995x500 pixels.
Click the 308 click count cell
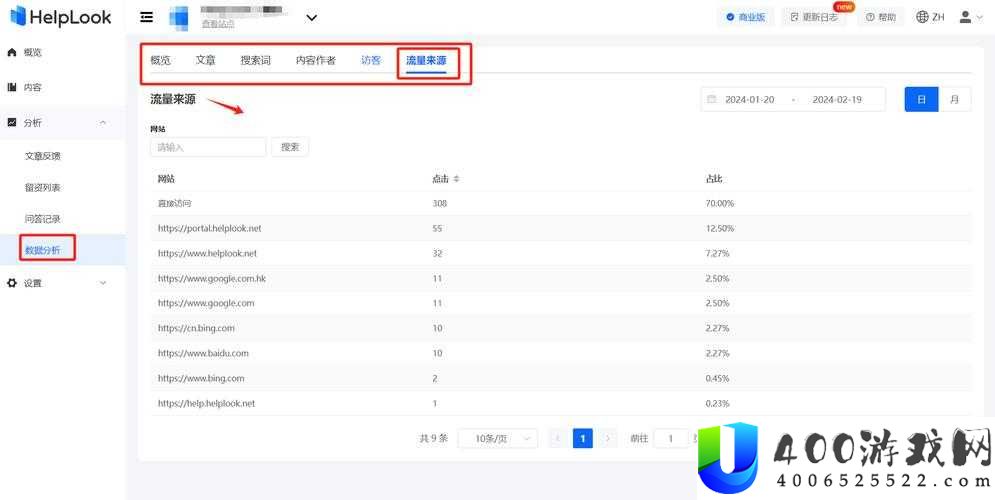[439, 204]
